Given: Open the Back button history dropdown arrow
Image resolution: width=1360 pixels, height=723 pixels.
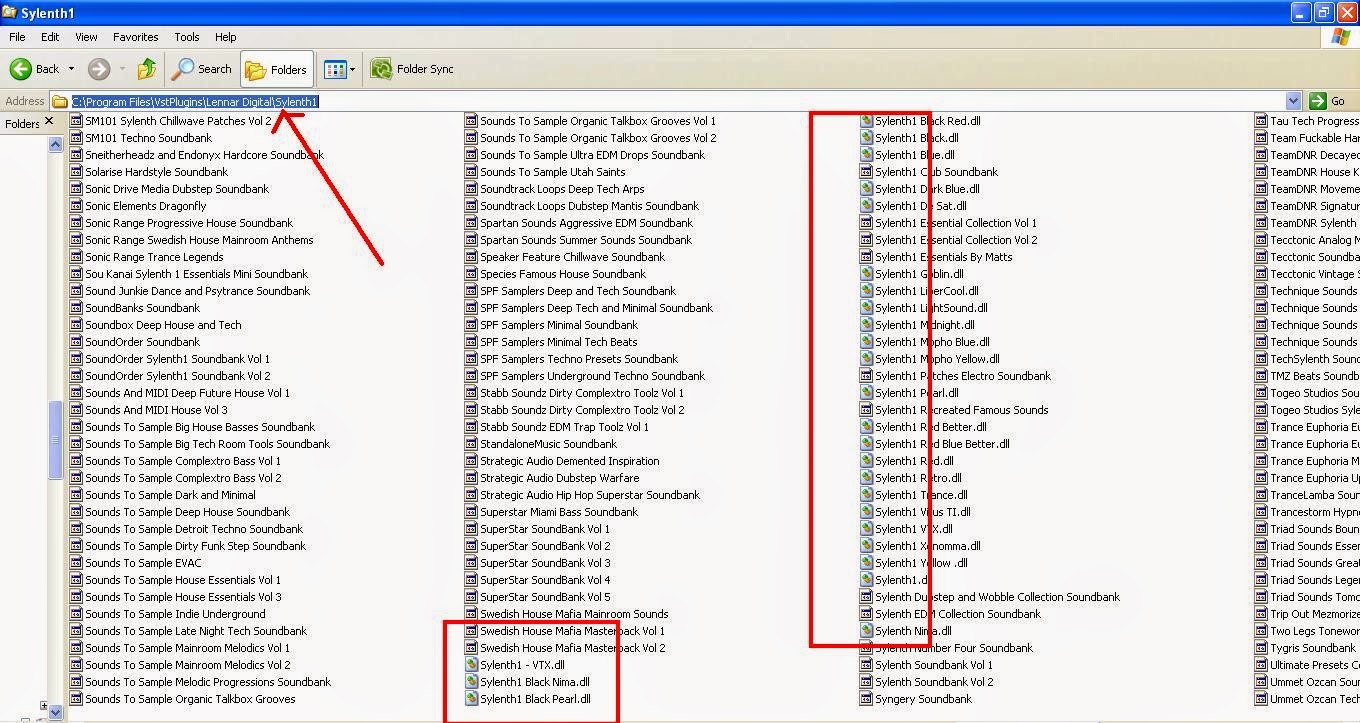Looking at the screenshot, I should (71, 69).
